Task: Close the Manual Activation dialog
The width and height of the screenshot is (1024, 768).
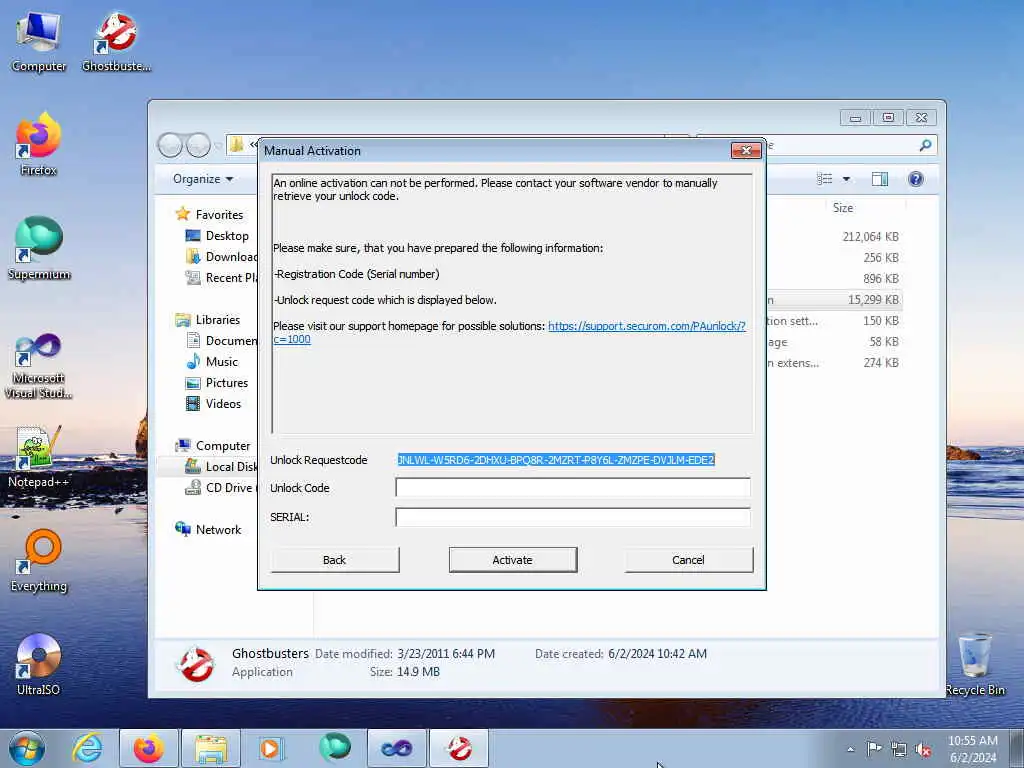Action: point(746,151)
